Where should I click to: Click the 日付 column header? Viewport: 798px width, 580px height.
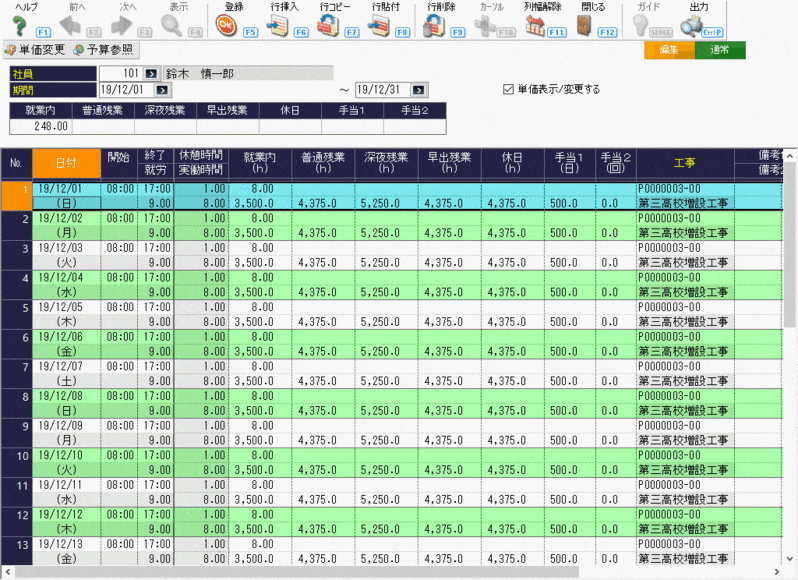tap(66, 163)
